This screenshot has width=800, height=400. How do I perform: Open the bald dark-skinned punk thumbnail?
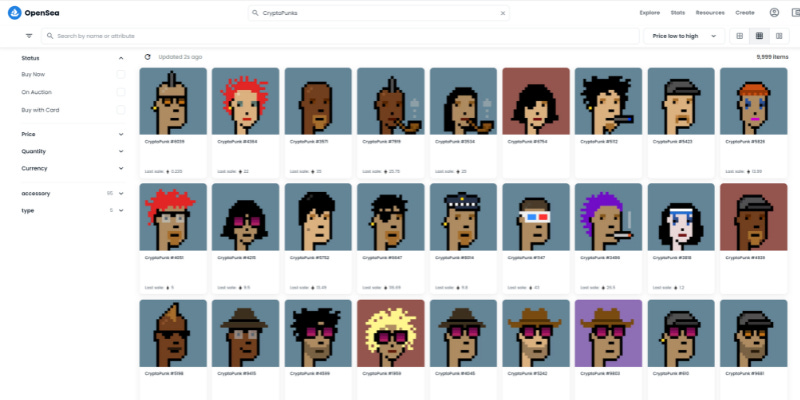click(318, 101)
